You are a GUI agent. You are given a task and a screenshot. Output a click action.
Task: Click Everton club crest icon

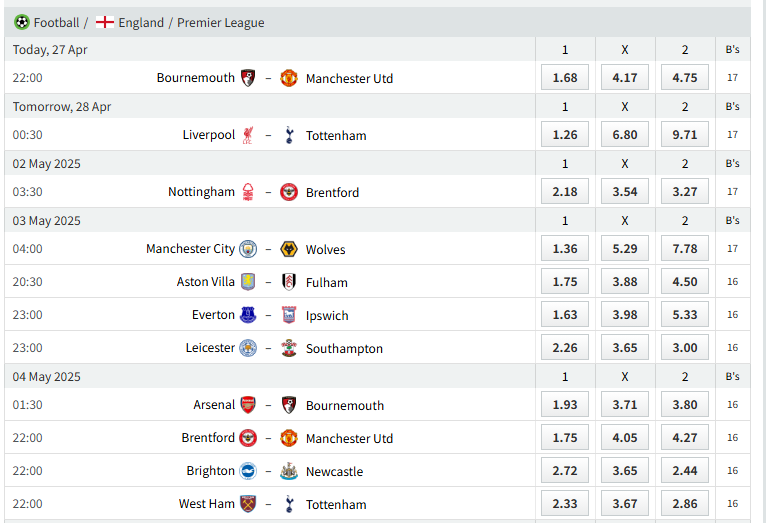point(247,315)
